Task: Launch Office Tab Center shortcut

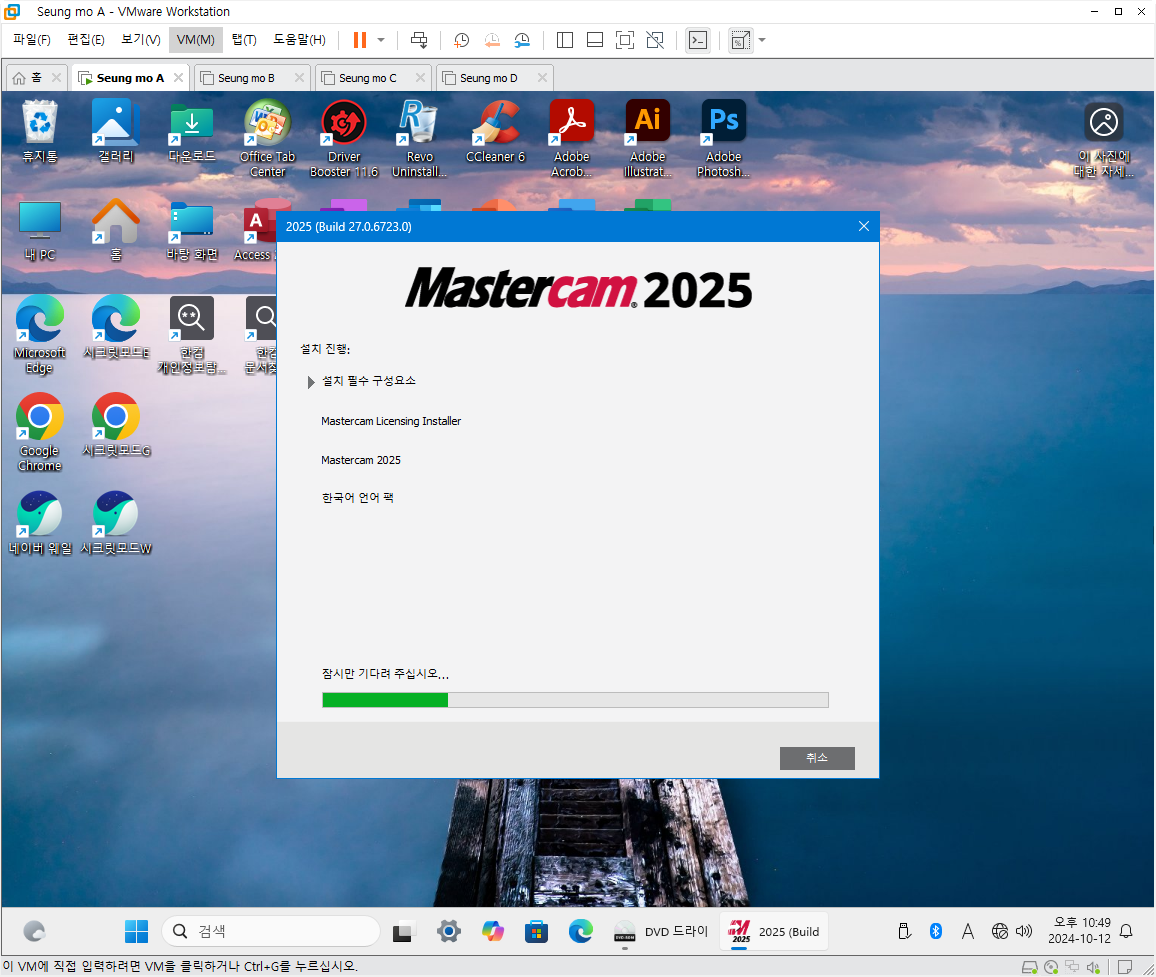Action: pyautogui.click(x=268, y=139)
